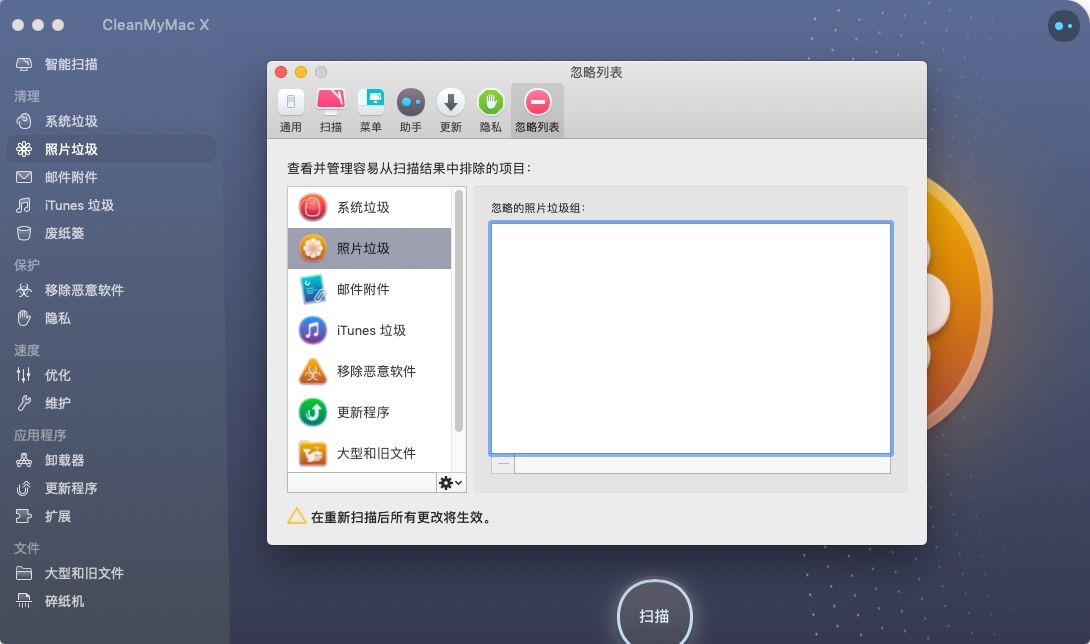Select 系统垃圾 in the ignore list categories
1090x644 pixels.
click(369, 207)
